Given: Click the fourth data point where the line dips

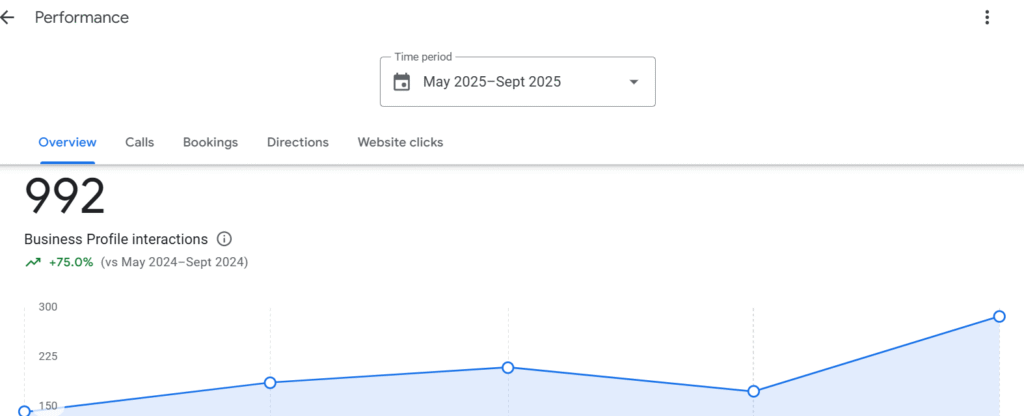Looking at the screenshot, I should 754,391.
